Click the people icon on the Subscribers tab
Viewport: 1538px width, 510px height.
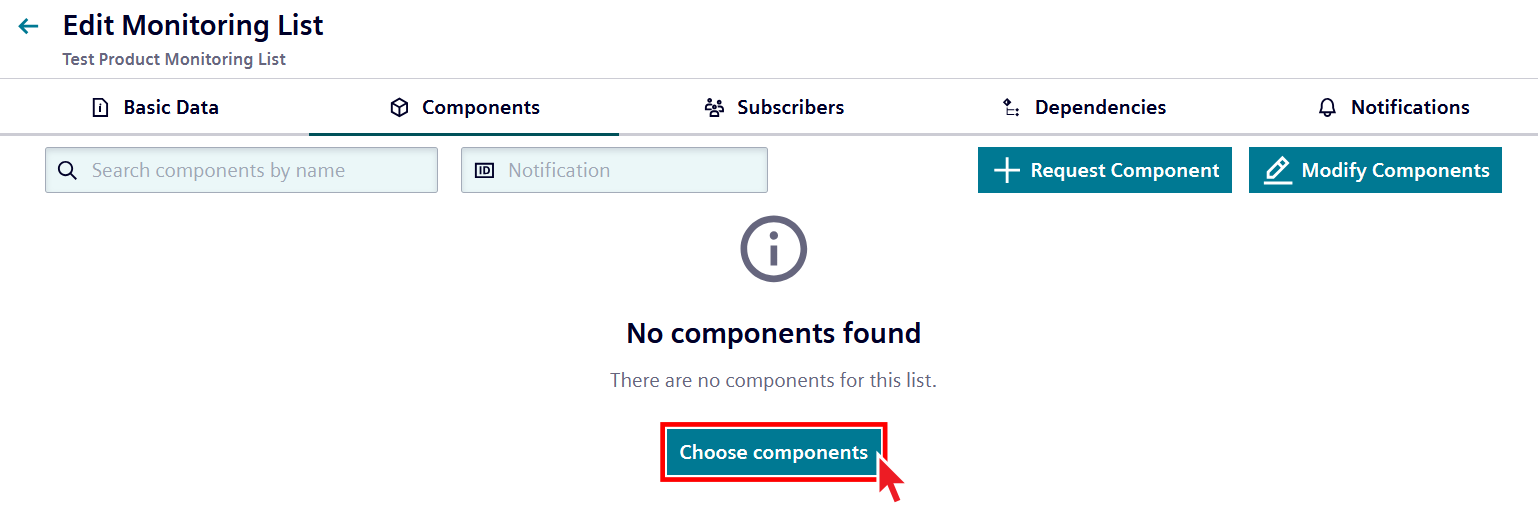pos(714,108)
